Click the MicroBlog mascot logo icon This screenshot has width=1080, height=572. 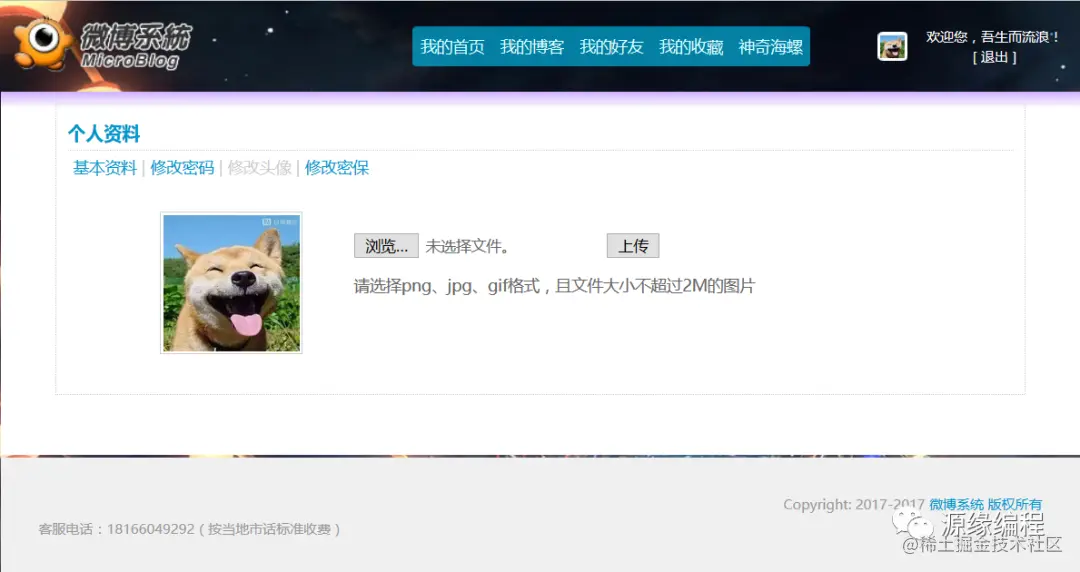(43, 43)
